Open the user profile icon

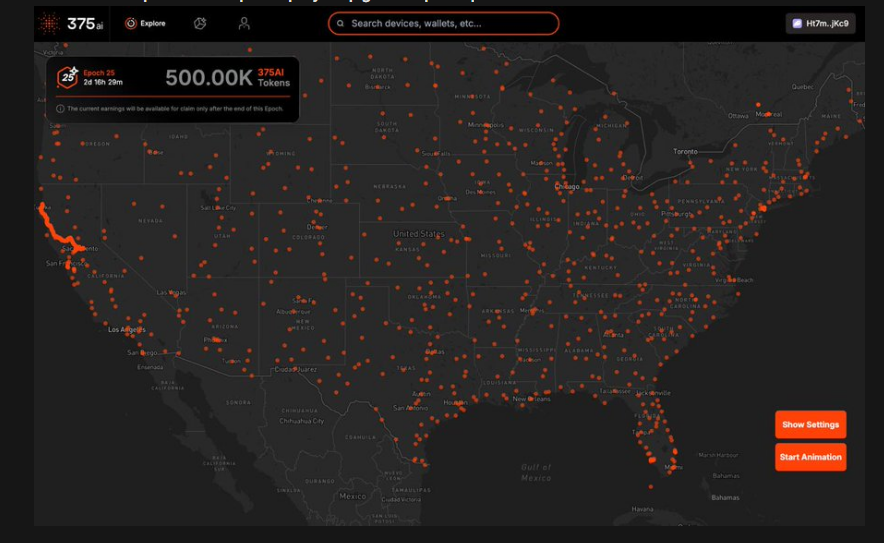pos(244,23)
